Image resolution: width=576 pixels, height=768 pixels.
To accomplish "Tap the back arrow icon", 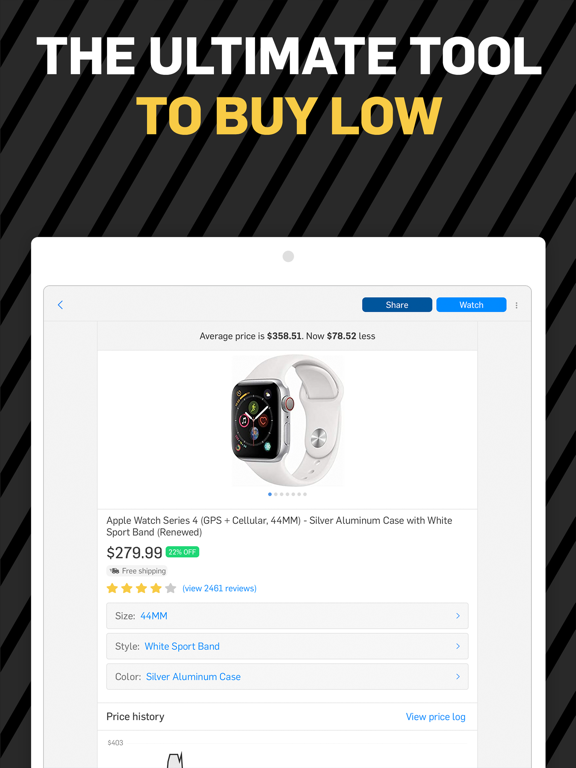I will [x=60, y=305].
